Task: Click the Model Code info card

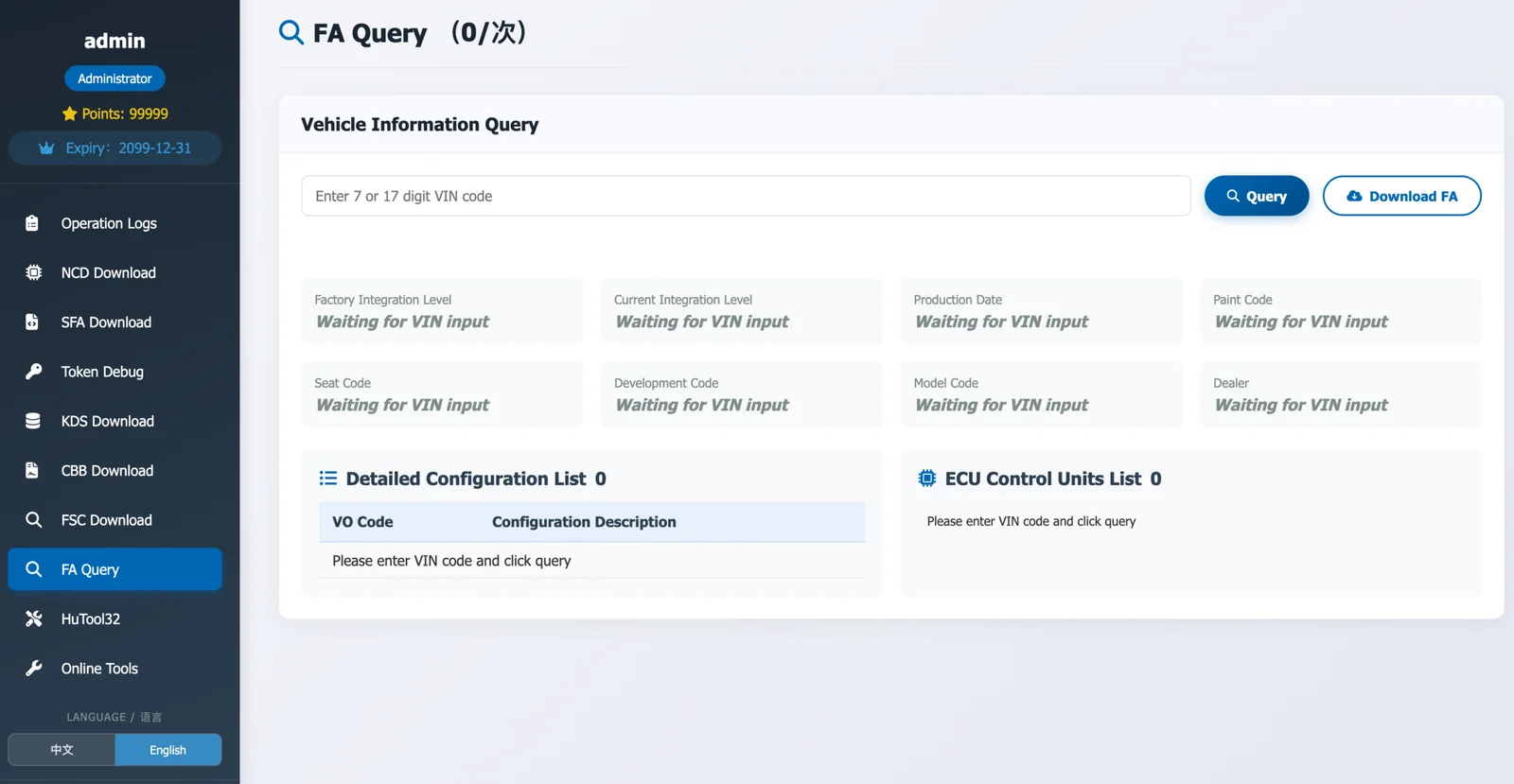Action: click(1041, 394)
